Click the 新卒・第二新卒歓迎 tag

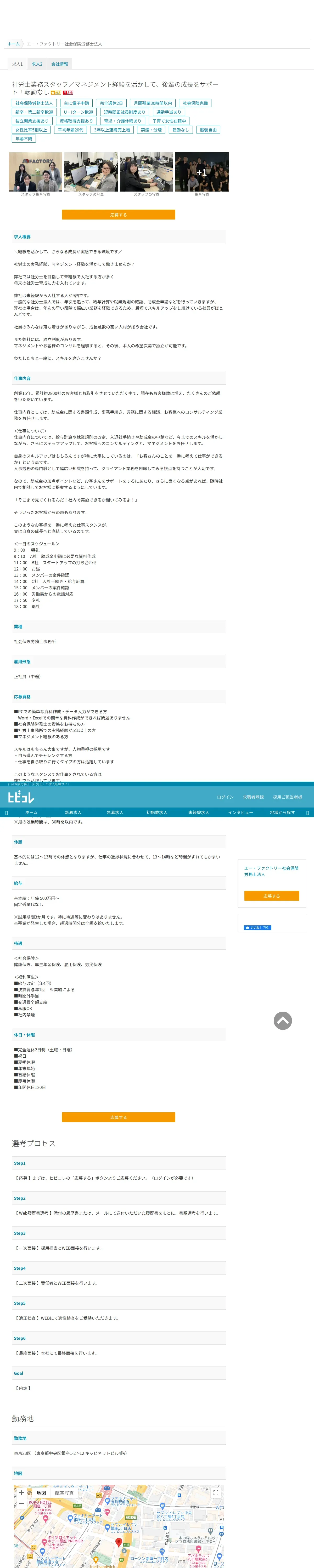click(x=34, y=112)
